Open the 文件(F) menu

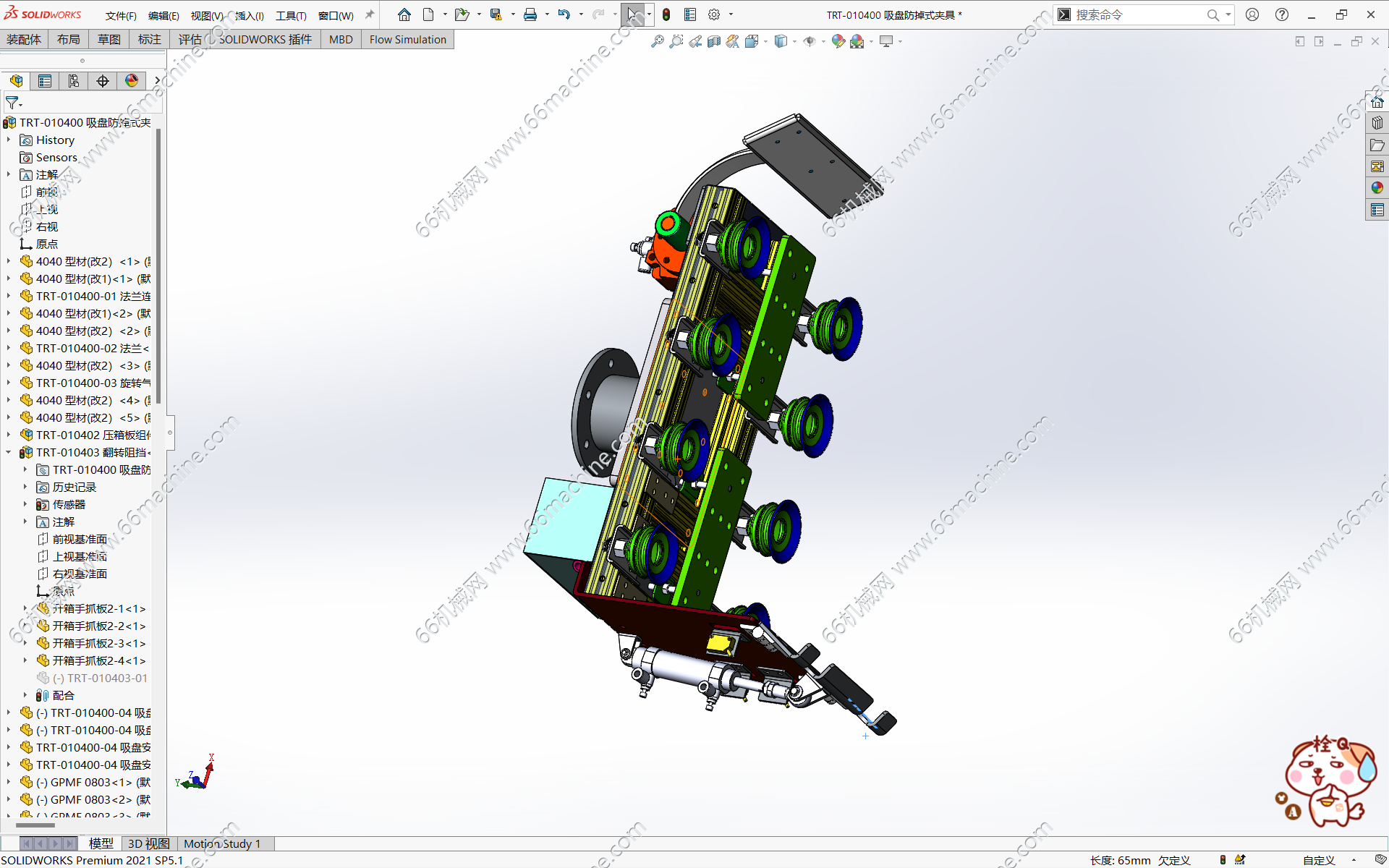coord(121,15)
